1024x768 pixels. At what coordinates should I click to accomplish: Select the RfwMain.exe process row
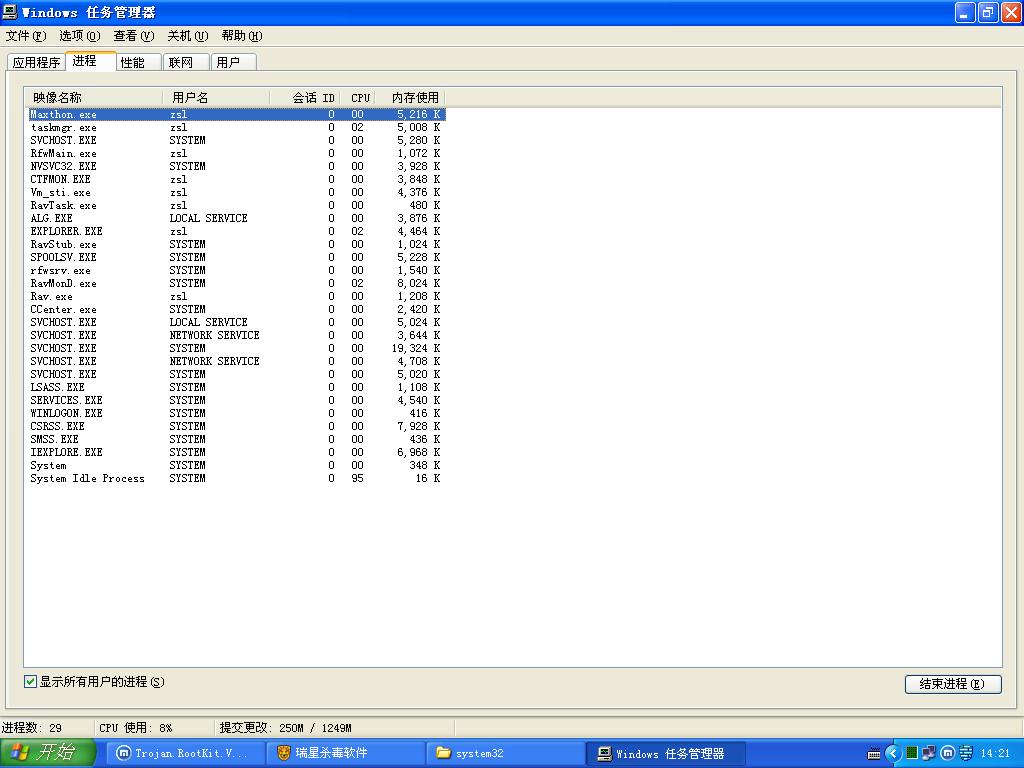tap(236, 153)
